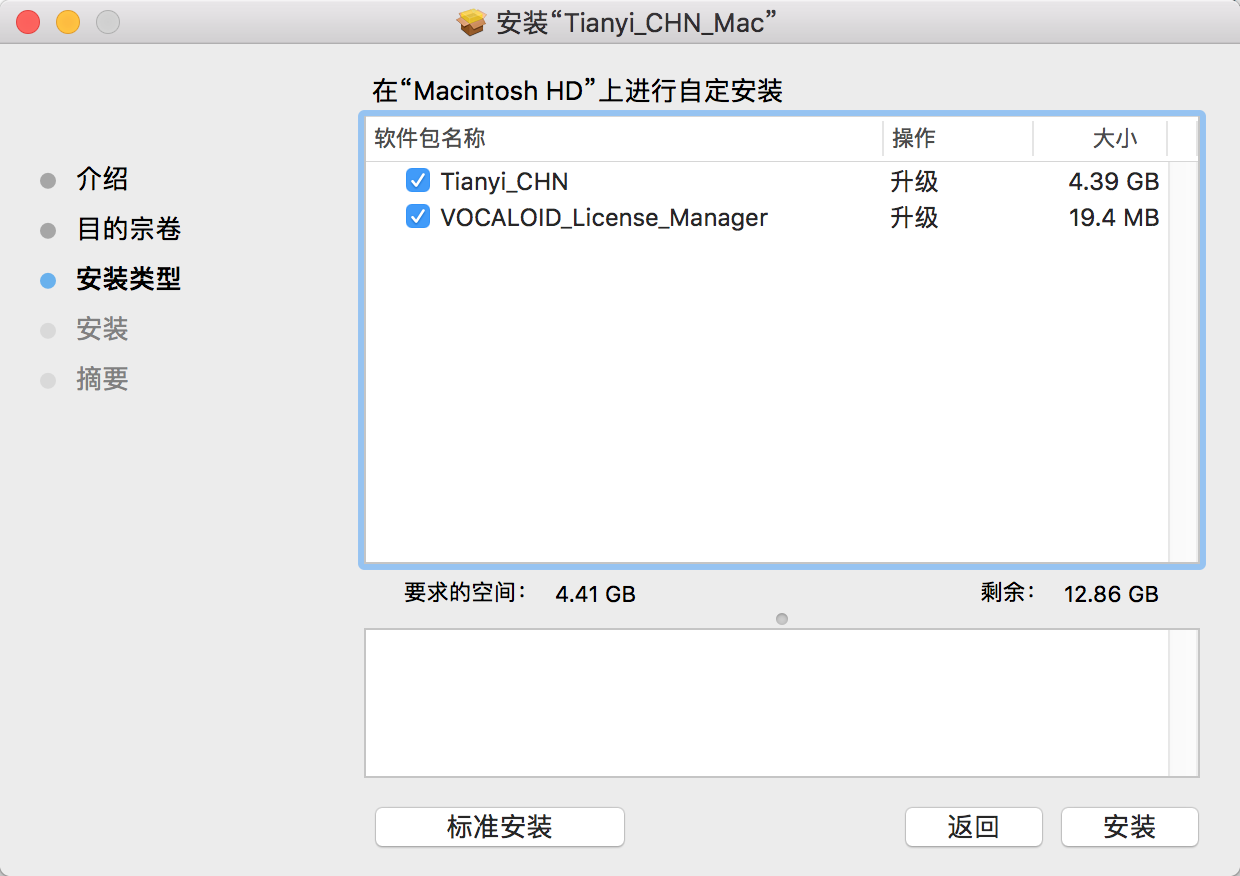Click the 操作 column header
The image size is (1240, 876).
coord(914,138)
